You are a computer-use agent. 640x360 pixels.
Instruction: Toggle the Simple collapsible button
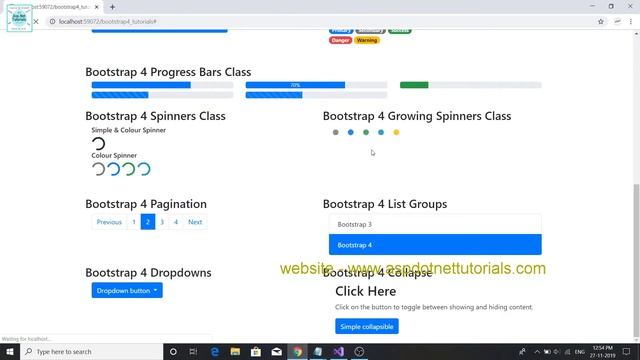367,326
